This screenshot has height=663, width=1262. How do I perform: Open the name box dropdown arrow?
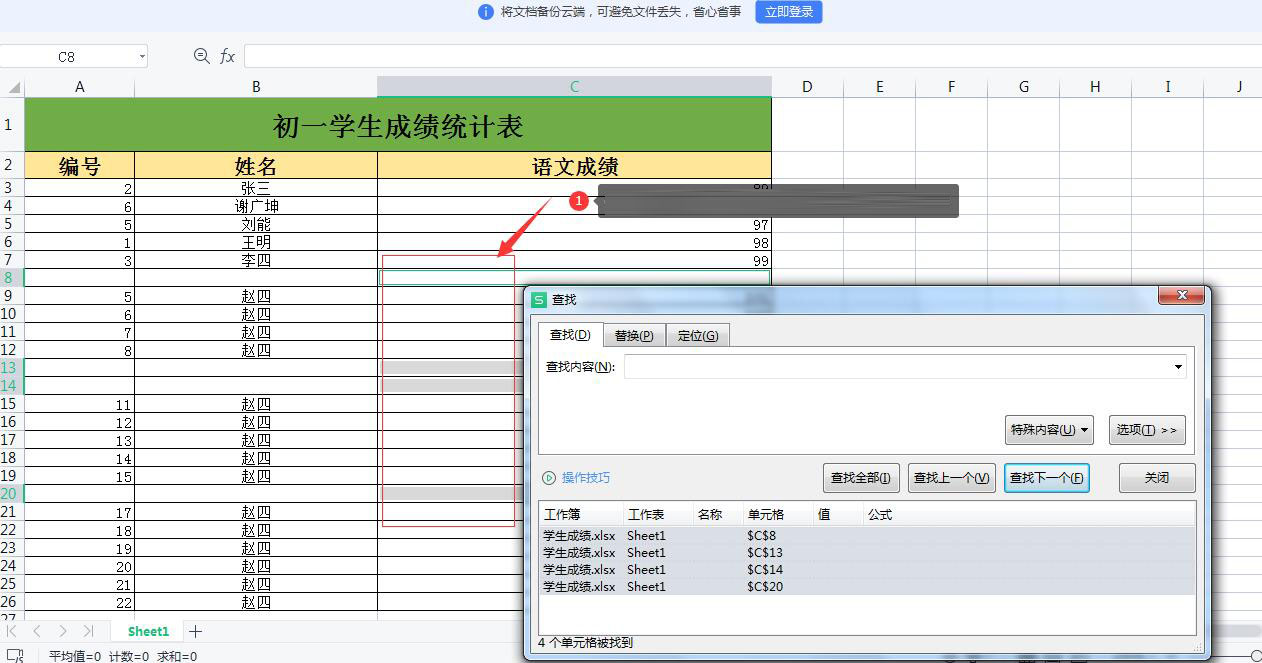[142, 57]
